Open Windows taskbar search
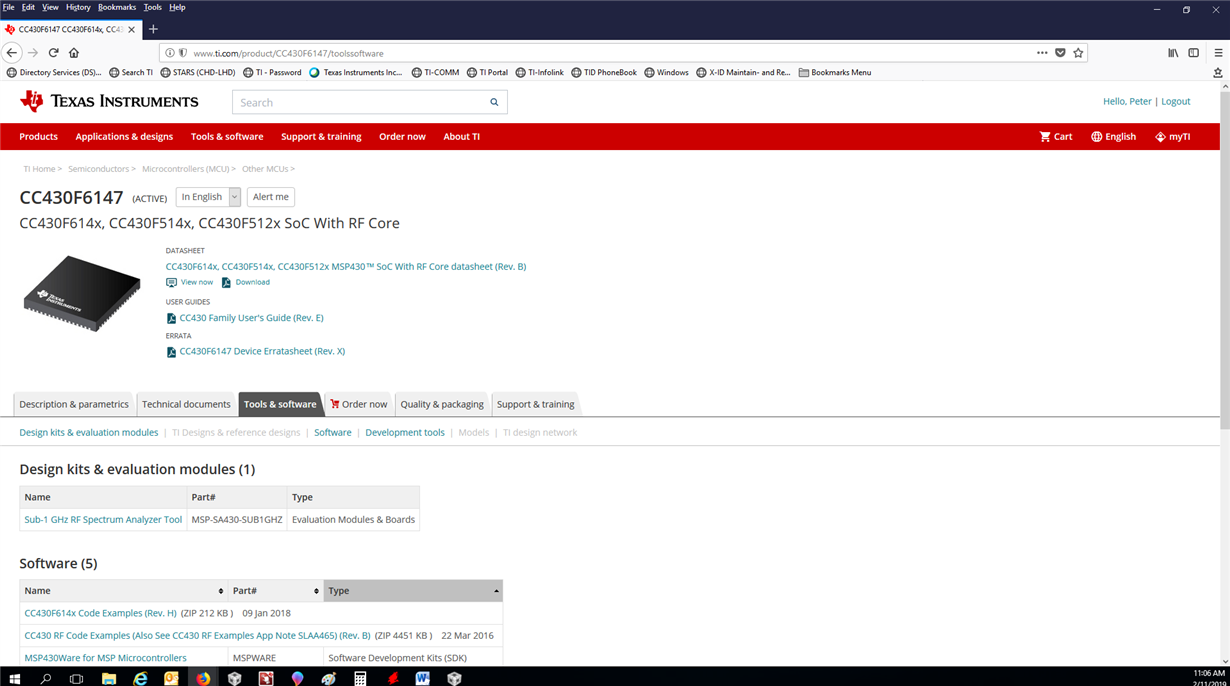The image size is (1230, 686). pyautogui.click(x=45, y=678)
